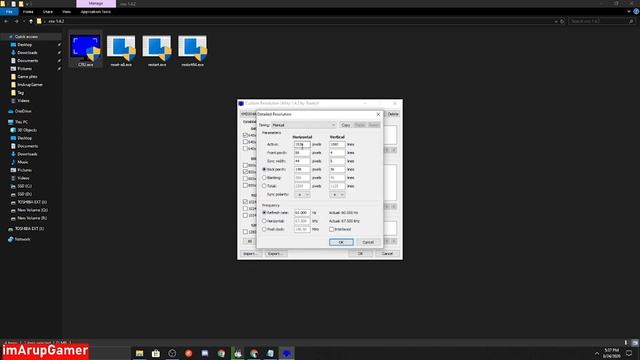Close the Detailed Resolution dialog
This screenshot has width=640, height=360.
click(x=378, y=114)
